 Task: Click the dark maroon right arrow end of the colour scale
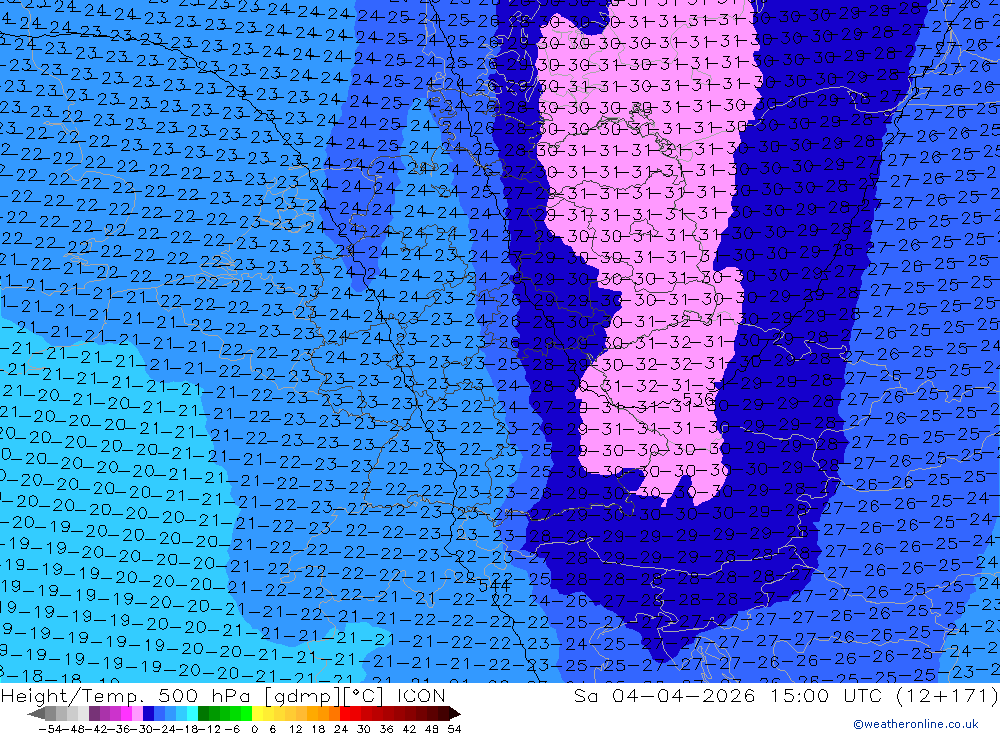[x=455, y=713]
